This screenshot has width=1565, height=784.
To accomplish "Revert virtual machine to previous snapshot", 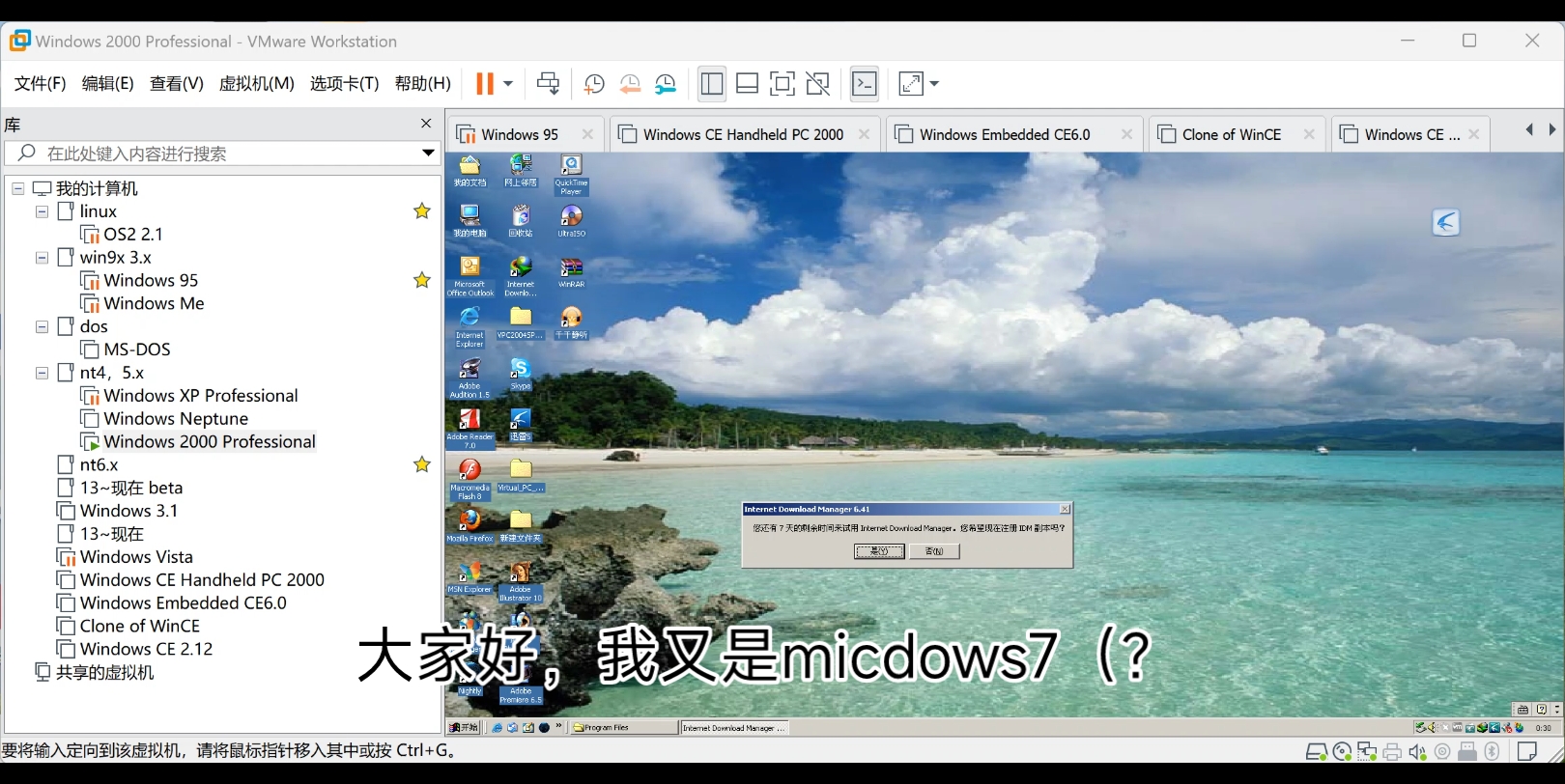I will pyautogui.click(x=630, y=84).
